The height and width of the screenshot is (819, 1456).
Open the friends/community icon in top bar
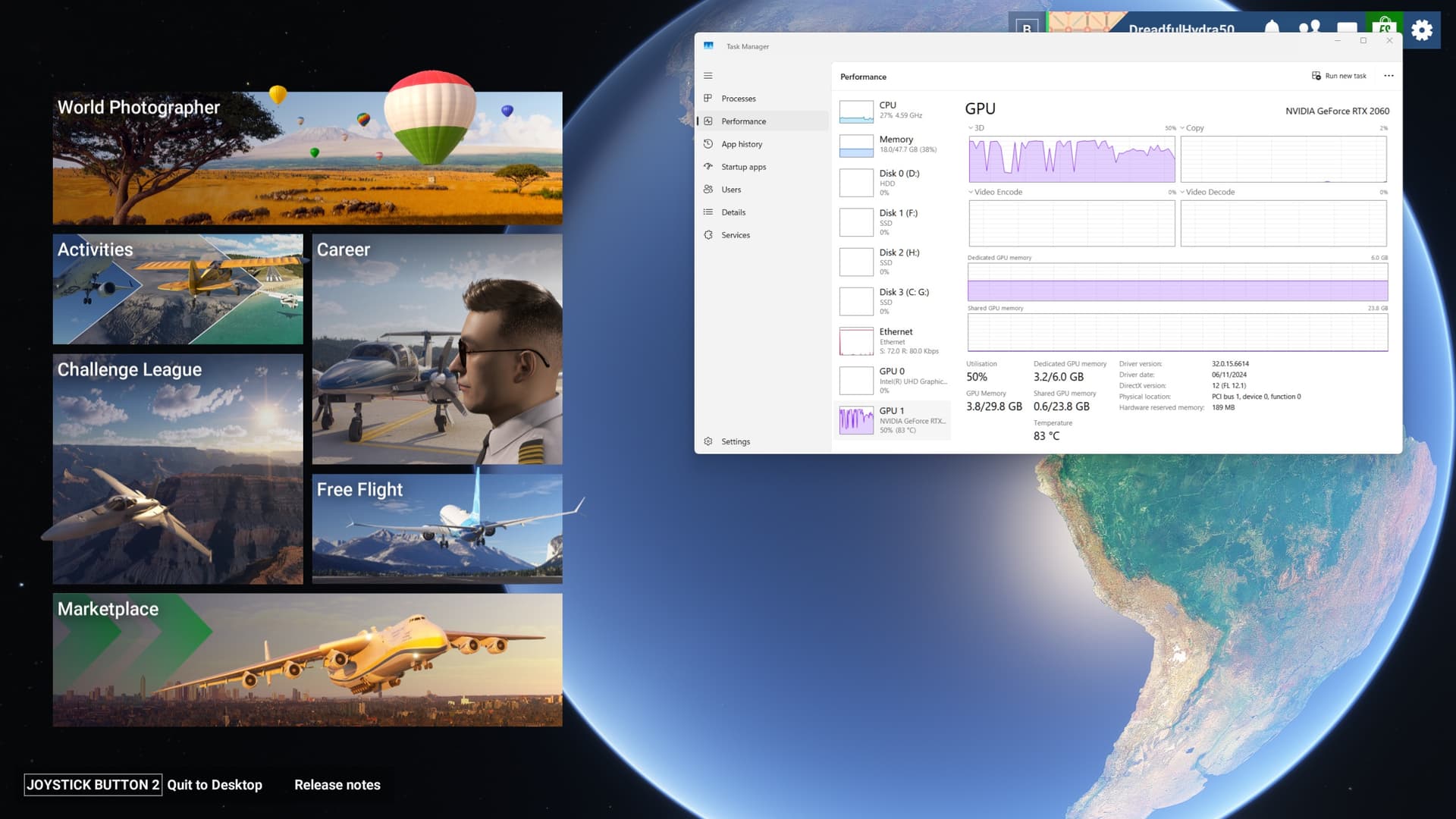pos(1309,29)
